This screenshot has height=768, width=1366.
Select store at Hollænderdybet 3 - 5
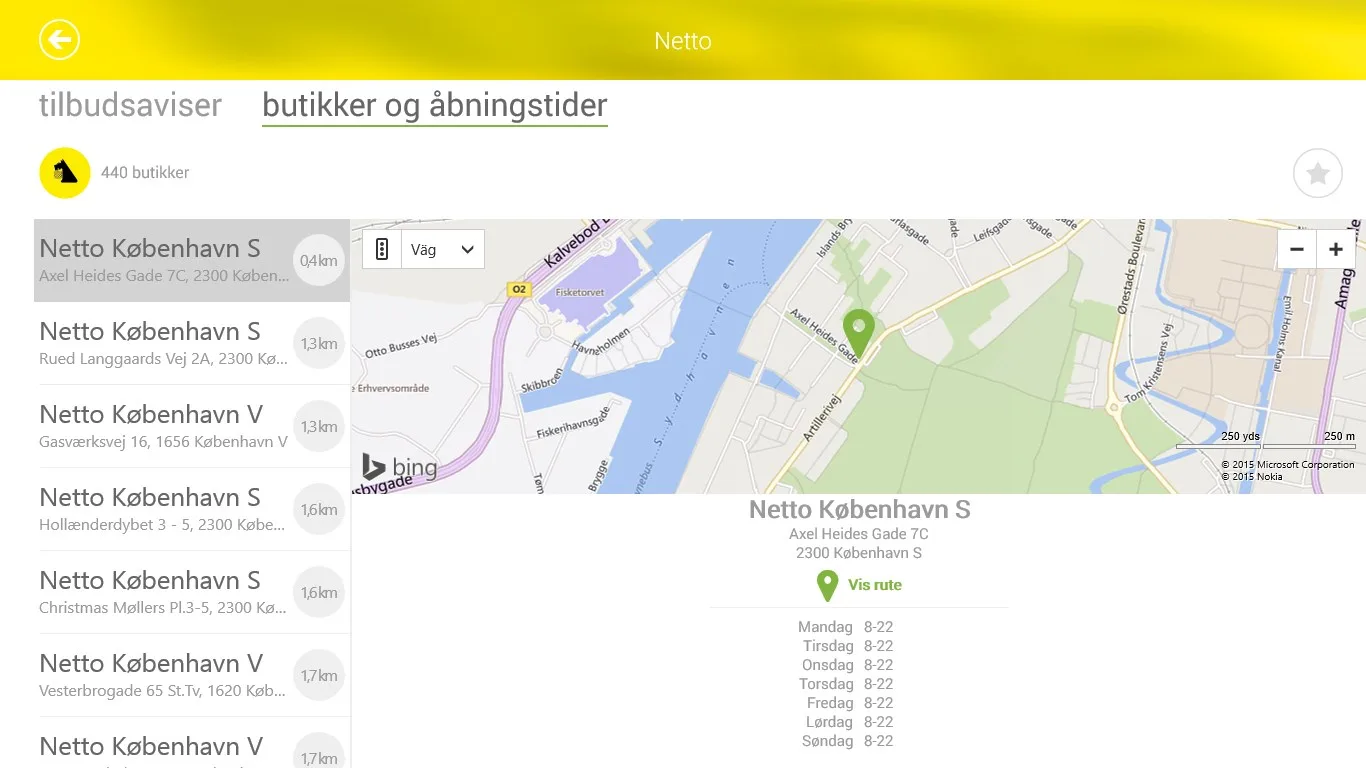(192, 510)
